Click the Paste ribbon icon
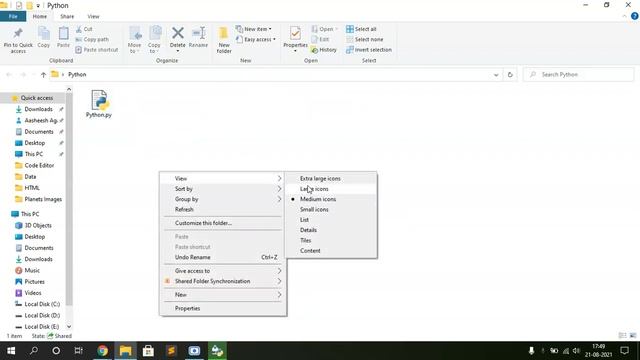640x360 pixels. point(63,37)
